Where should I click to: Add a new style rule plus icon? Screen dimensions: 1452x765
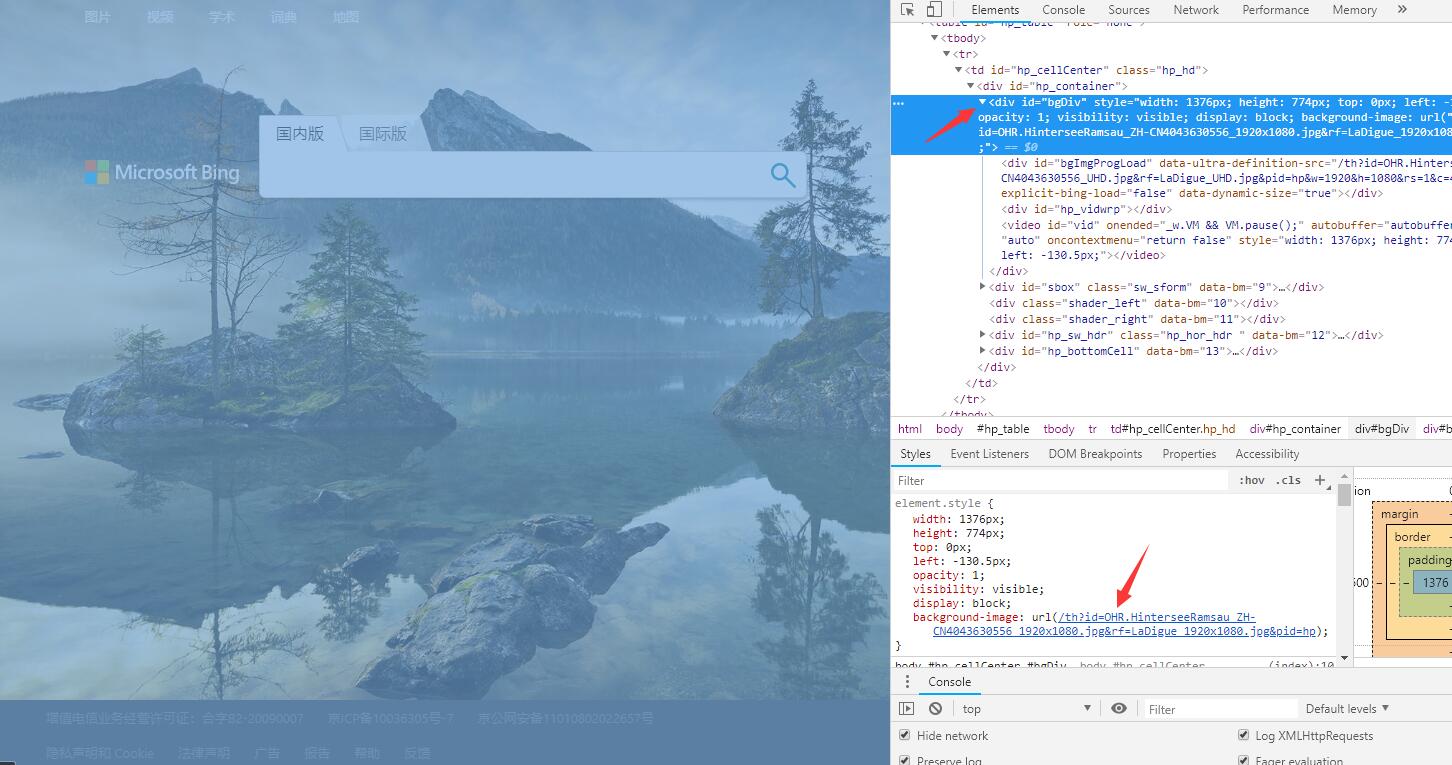(1319, 480)
